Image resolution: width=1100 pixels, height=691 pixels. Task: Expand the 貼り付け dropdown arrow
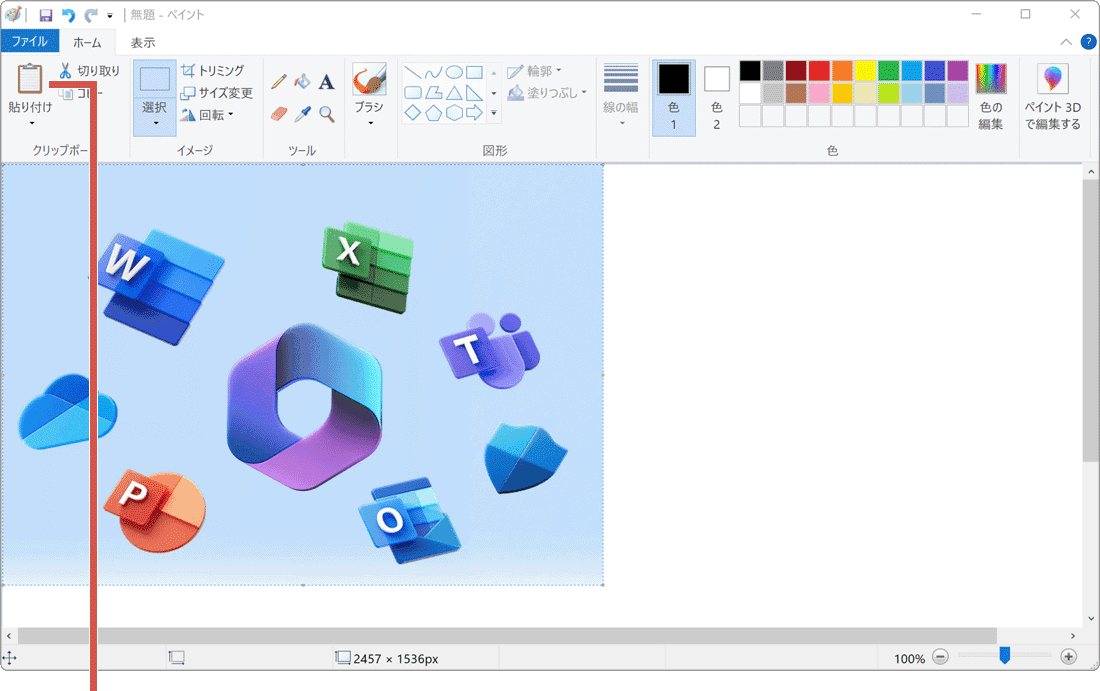32,123
